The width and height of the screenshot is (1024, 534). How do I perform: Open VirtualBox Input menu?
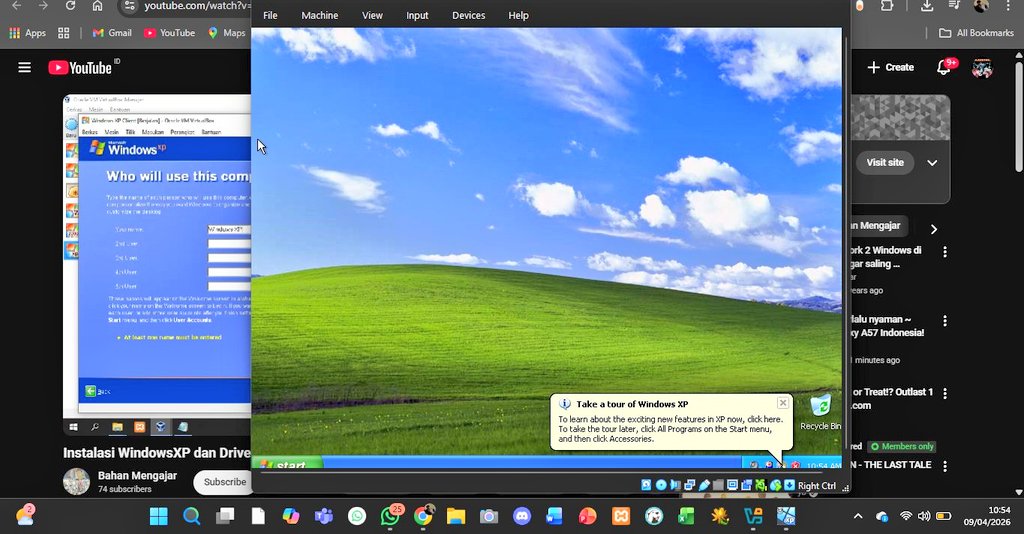pos(417,15)
